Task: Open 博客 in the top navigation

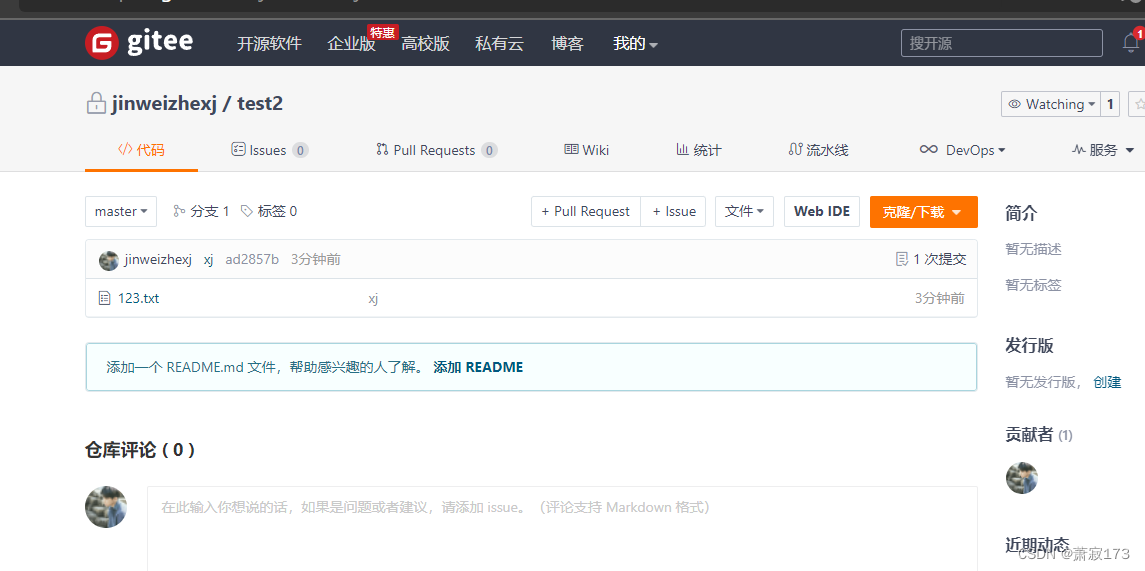Action: coord(567,44)
